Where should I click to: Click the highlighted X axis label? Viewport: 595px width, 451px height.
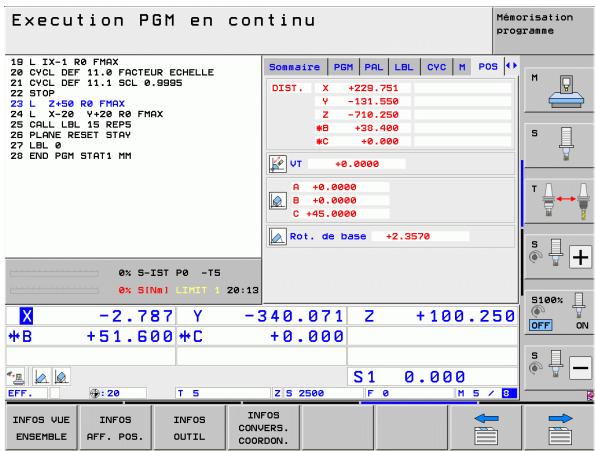pyautogui.click(x=26, y=316)
